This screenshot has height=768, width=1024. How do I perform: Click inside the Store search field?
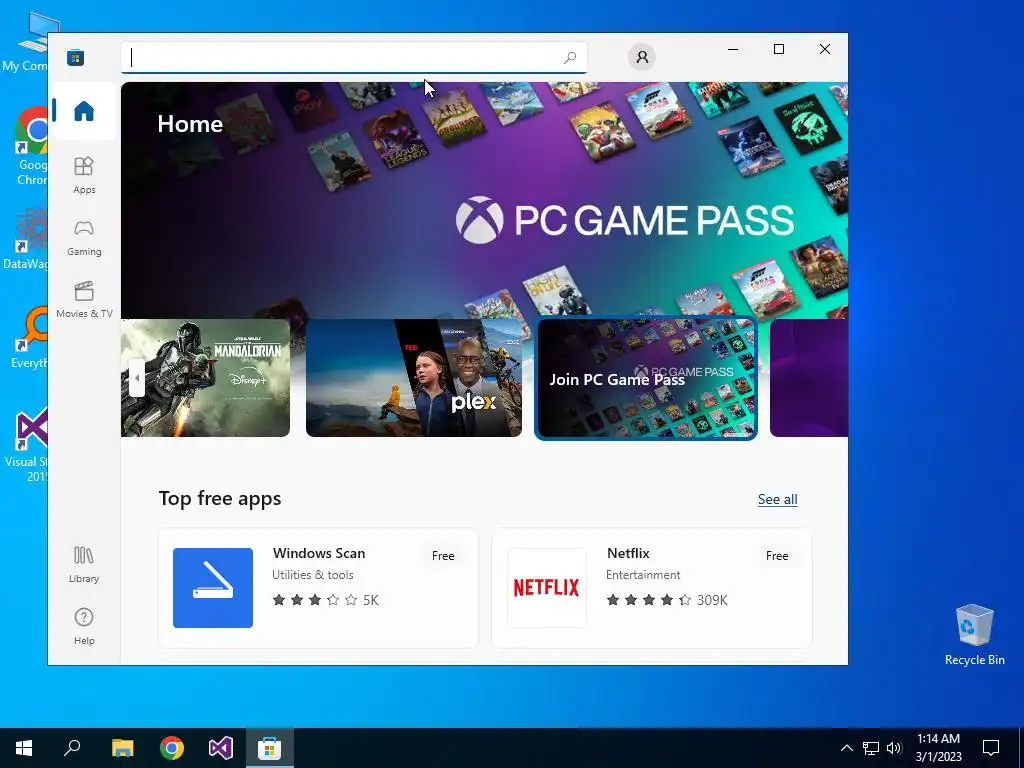point(353,57)
